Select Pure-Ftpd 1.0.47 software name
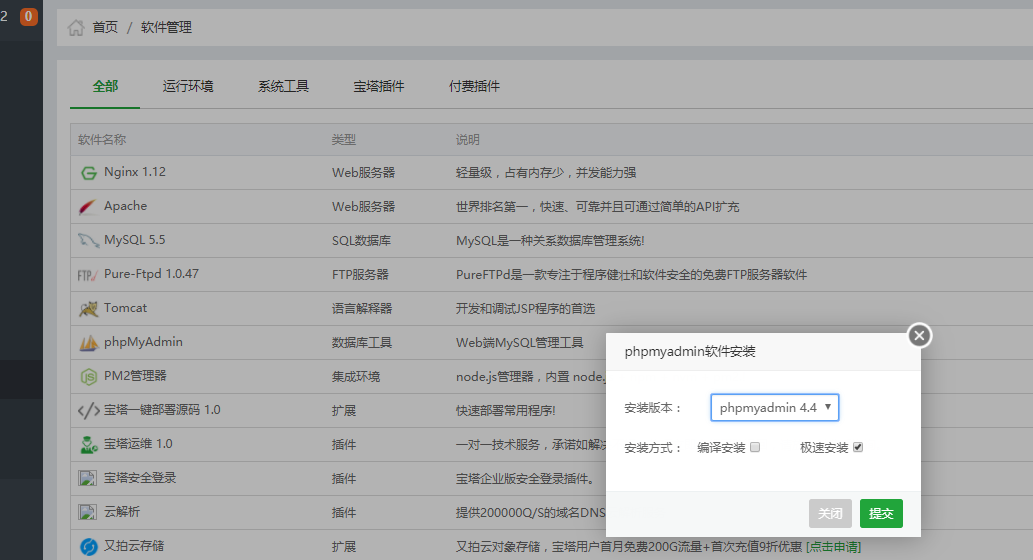1033x560 pixels. tap(151, 274)
